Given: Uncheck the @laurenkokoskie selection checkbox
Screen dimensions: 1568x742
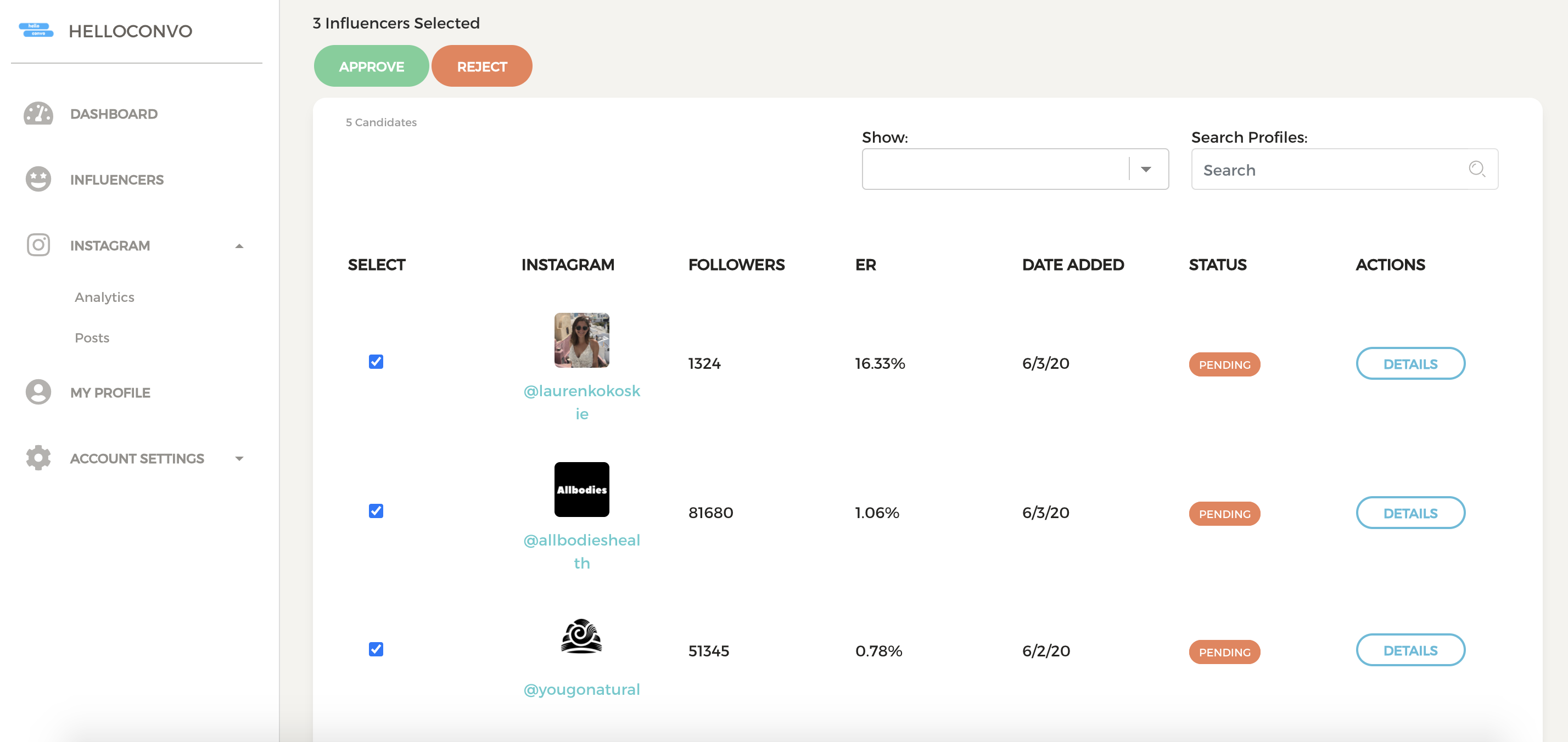Looking at the screenshot, I should click(x=376, y=362).
